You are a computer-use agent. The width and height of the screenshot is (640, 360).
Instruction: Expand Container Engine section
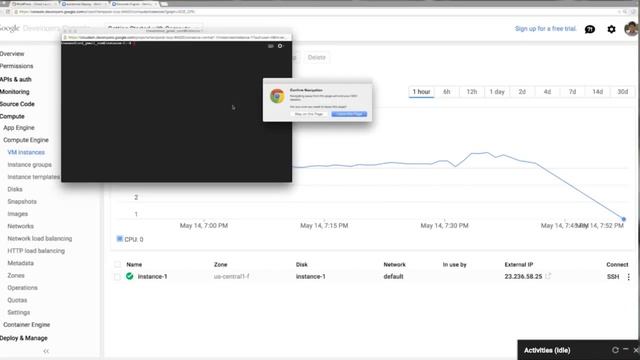27,325
